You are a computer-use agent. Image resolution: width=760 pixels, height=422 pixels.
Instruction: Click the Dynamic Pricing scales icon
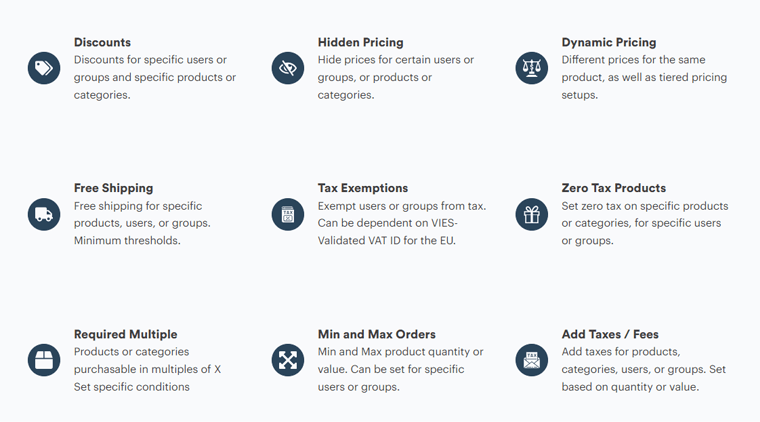click(532, 68)
